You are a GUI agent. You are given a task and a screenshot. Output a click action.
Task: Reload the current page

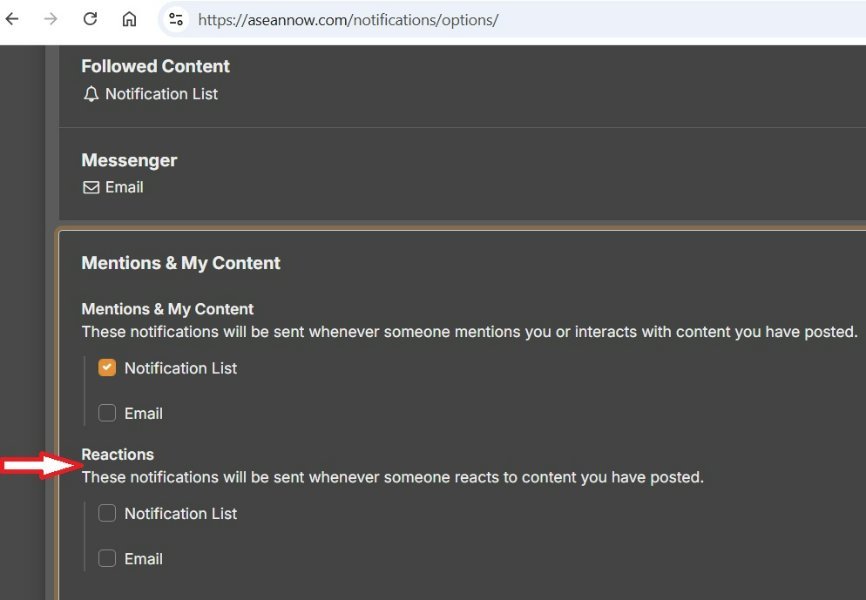(x=90, y=19)
